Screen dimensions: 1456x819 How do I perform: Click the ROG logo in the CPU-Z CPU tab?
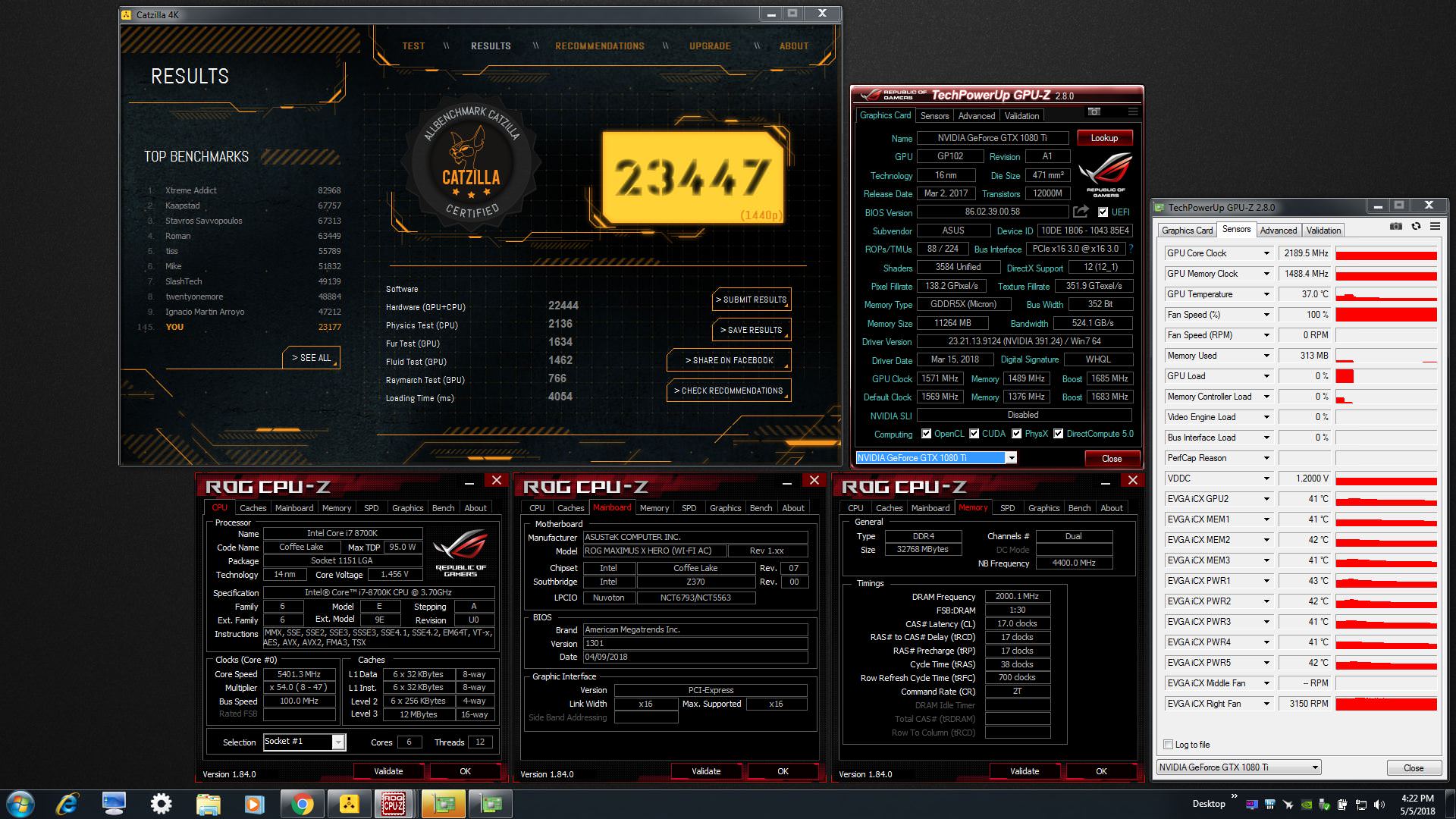[460, 554]
